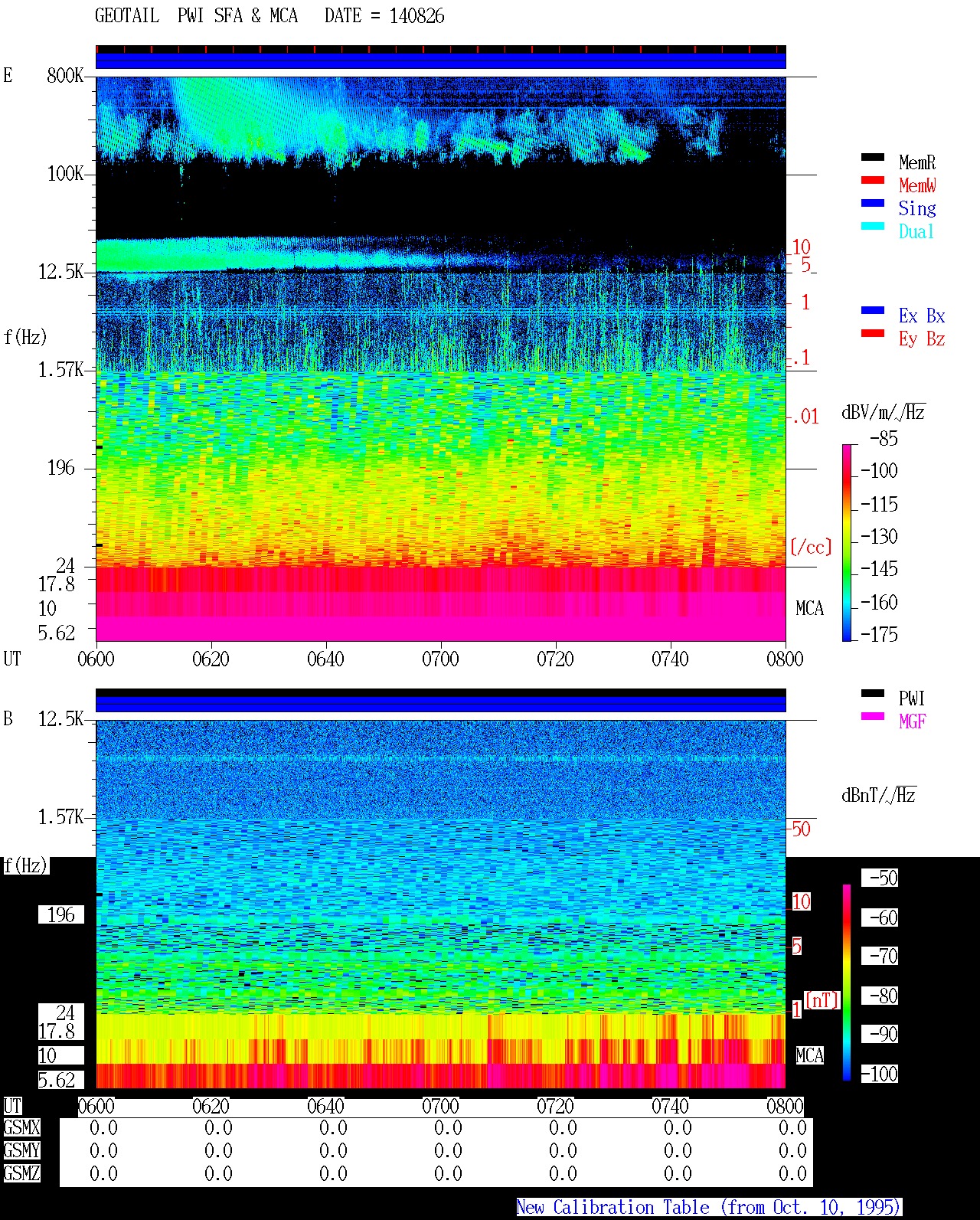The height and width of the screenshot is (1220, 980).
Task: Click the 0640 time tick under B panel
Action: tap(325, 1107)
